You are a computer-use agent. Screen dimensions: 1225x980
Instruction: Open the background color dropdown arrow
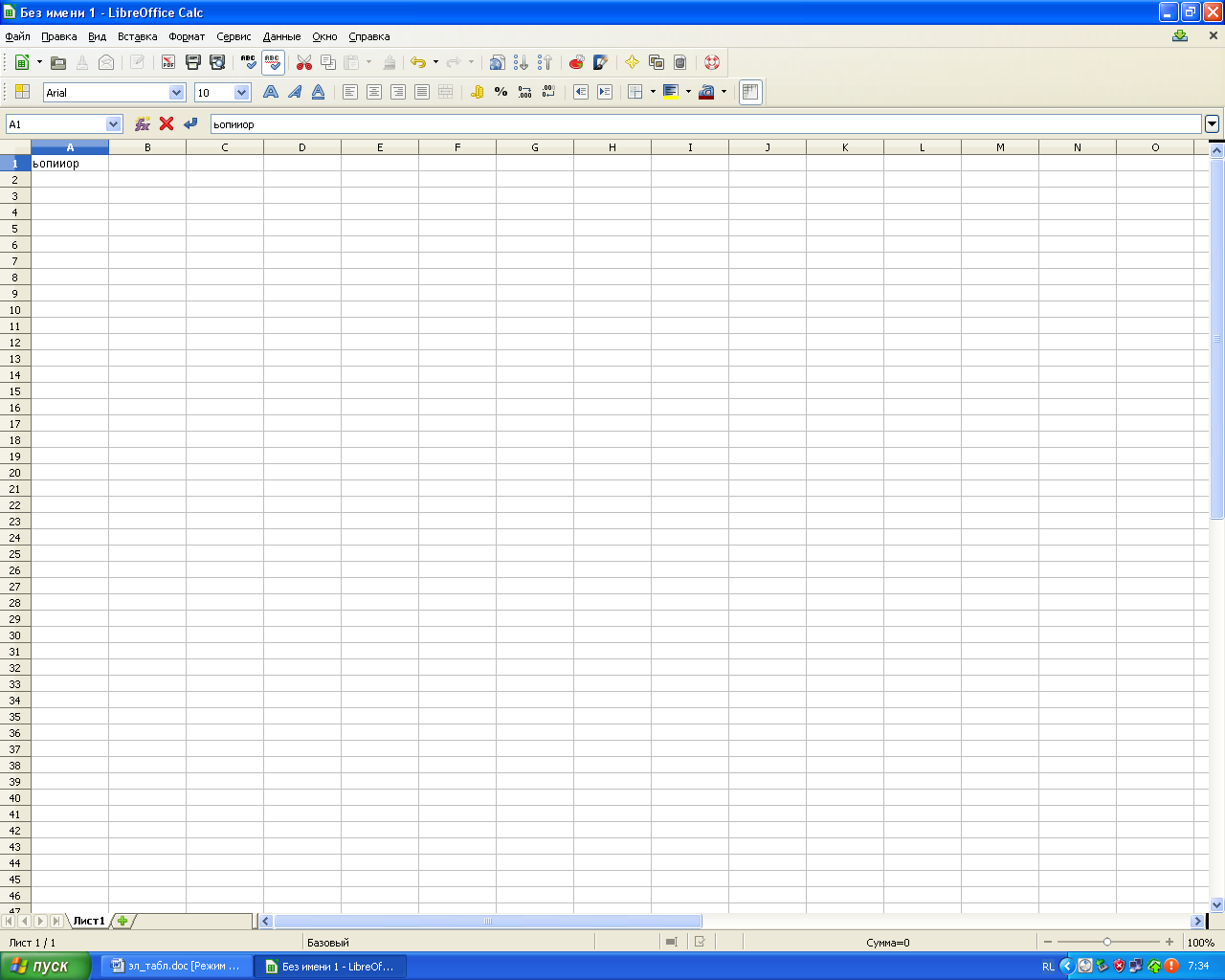tap(688, 92)
